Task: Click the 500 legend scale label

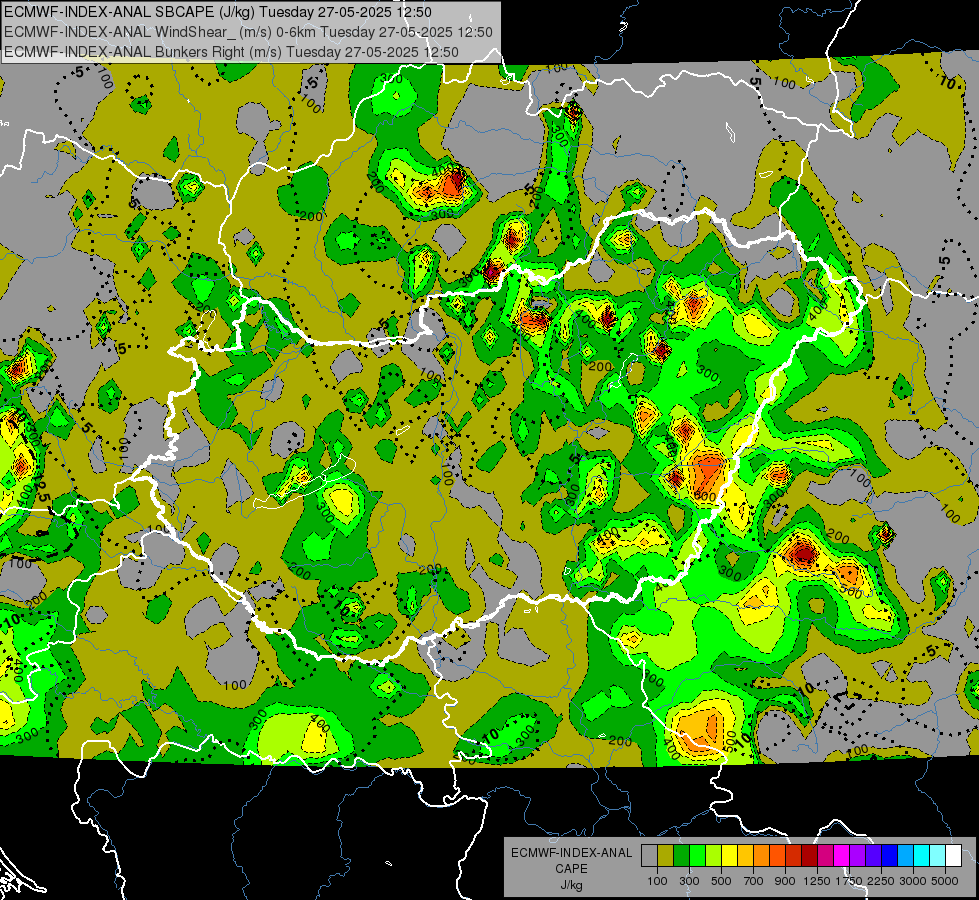Action: point(721,881)
